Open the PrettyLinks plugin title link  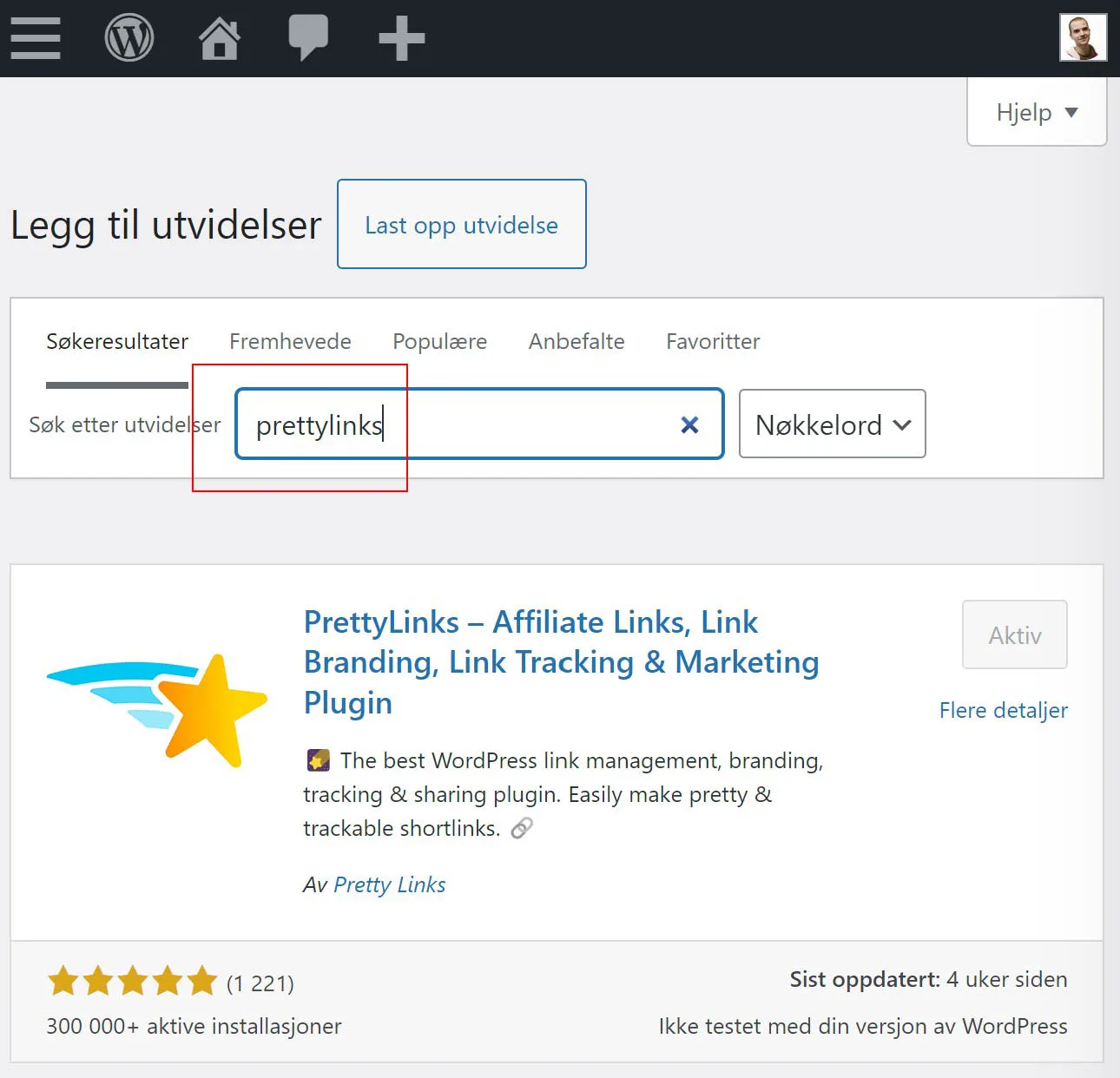tap(561, 662)
